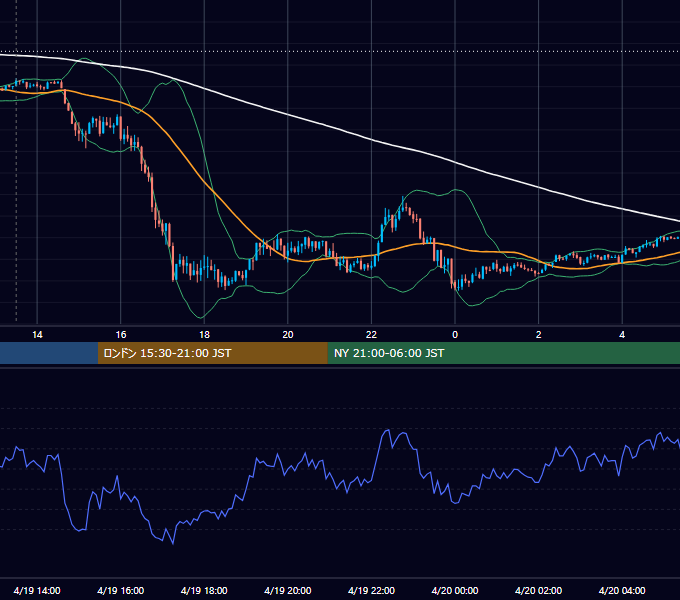Image resolution: width=680 pixels, height=600 pixels.
Task: Click the 4/19 14:00 date label
Action: click(x=37, y=590)
